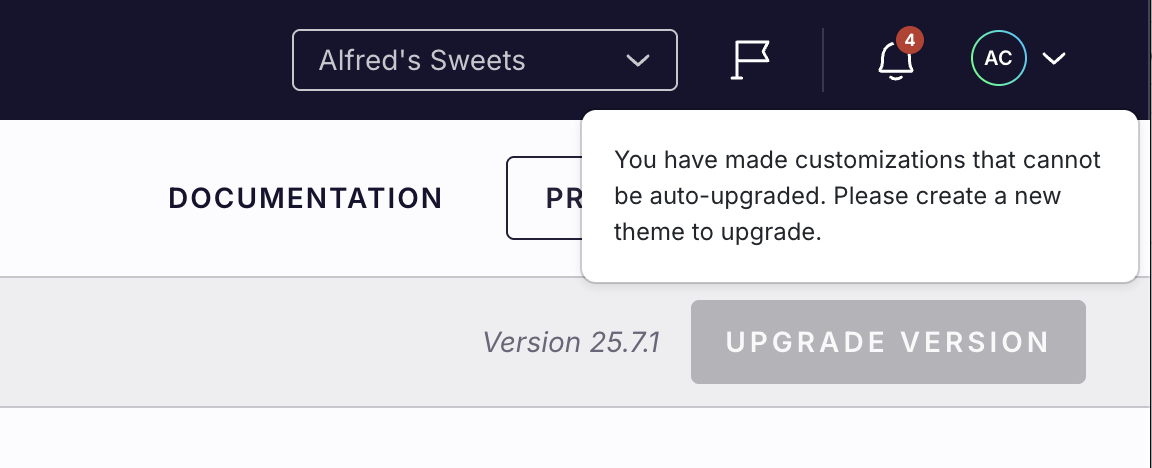1152x468 pixels.
Task: Click the chevron inside the store selector
Action: click(637, 61)
